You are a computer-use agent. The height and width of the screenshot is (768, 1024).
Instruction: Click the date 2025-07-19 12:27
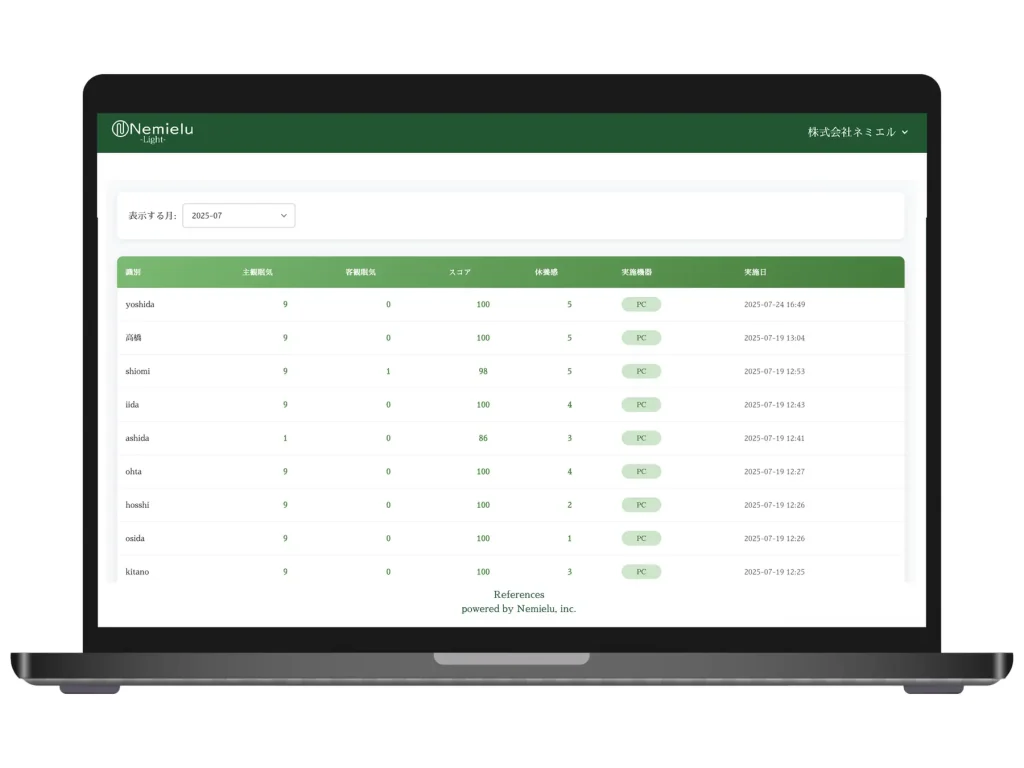pyautogui.click(x=775, y=471)
